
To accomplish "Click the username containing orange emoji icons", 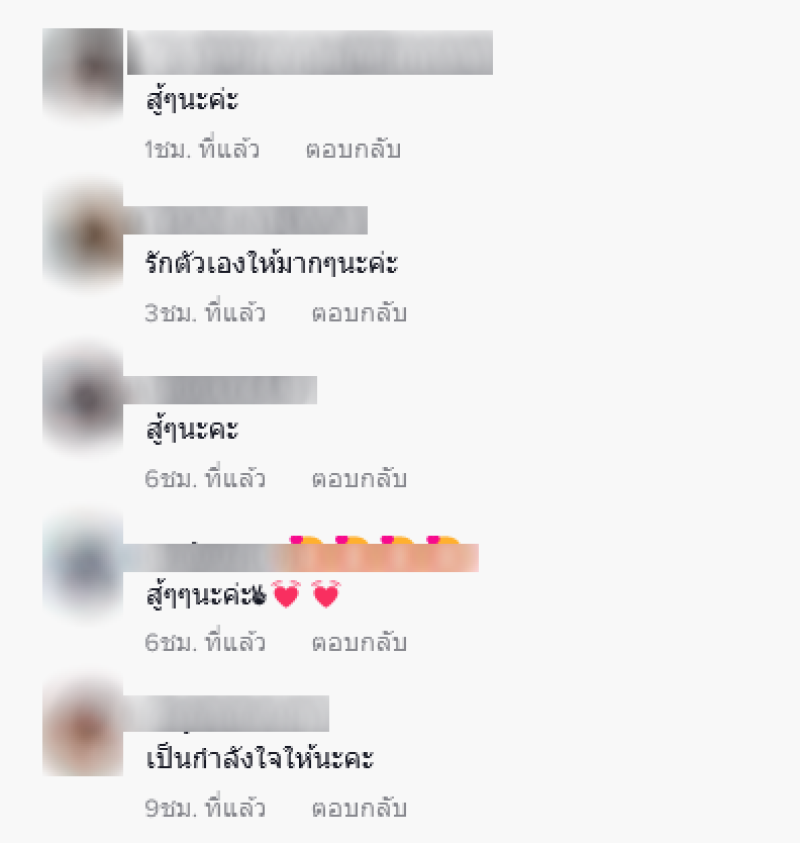I will tap(301, 554).
